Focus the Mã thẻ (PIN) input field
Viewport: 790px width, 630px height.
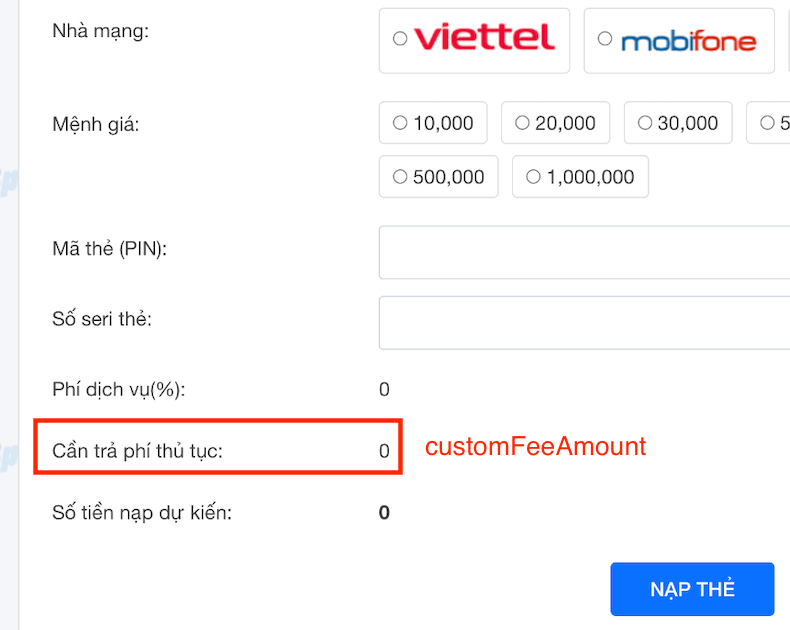(584, 252)
